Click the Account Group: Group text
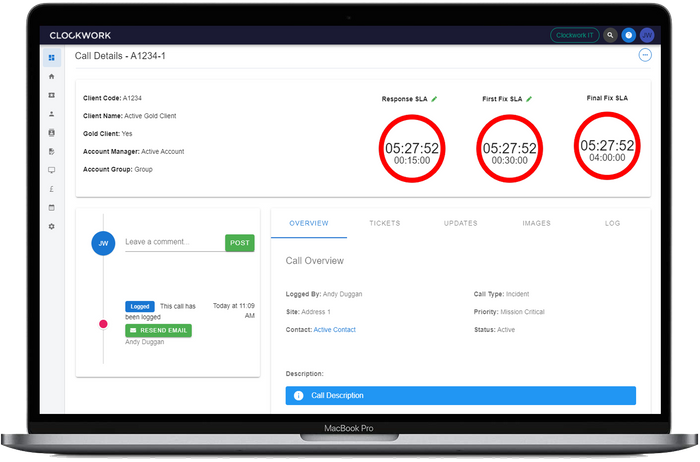Screen dimensions: 700x462 pyautogui.click(x=118, y=170)
